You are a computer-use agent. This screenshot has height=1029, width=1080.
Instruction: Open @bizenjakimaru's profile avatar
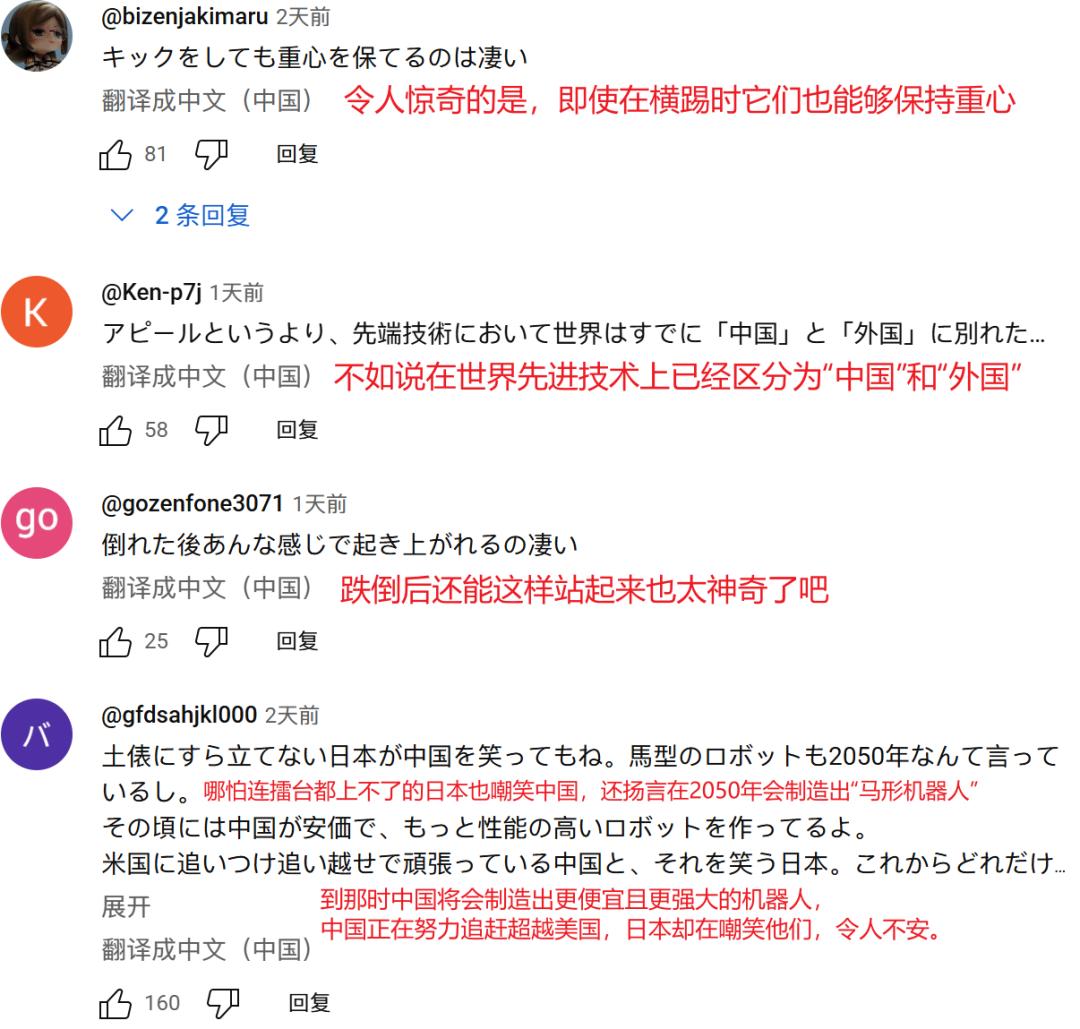pos(37,35)
